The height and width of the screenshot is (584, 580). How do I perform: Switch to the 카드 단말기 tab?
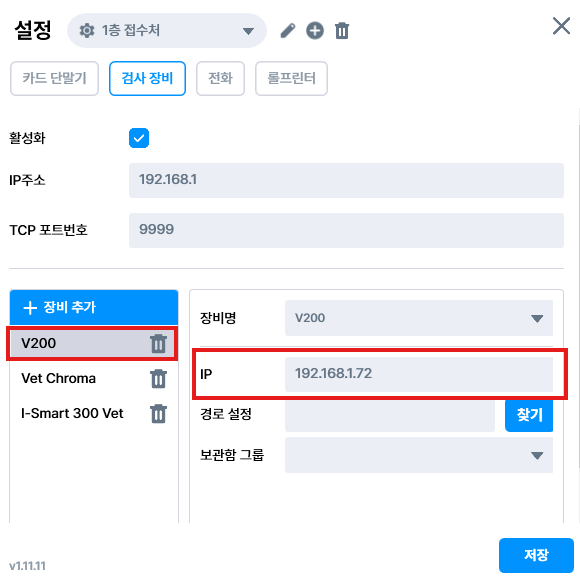pos(54,79)
